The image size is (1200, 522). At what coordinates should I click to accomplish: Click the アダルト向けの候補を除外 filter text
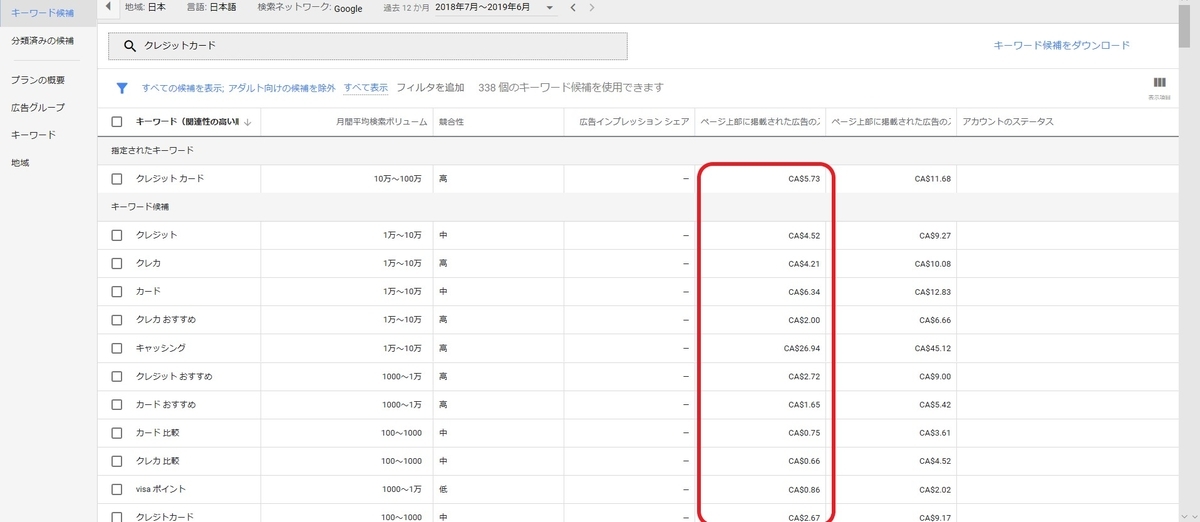pos(282,88)
